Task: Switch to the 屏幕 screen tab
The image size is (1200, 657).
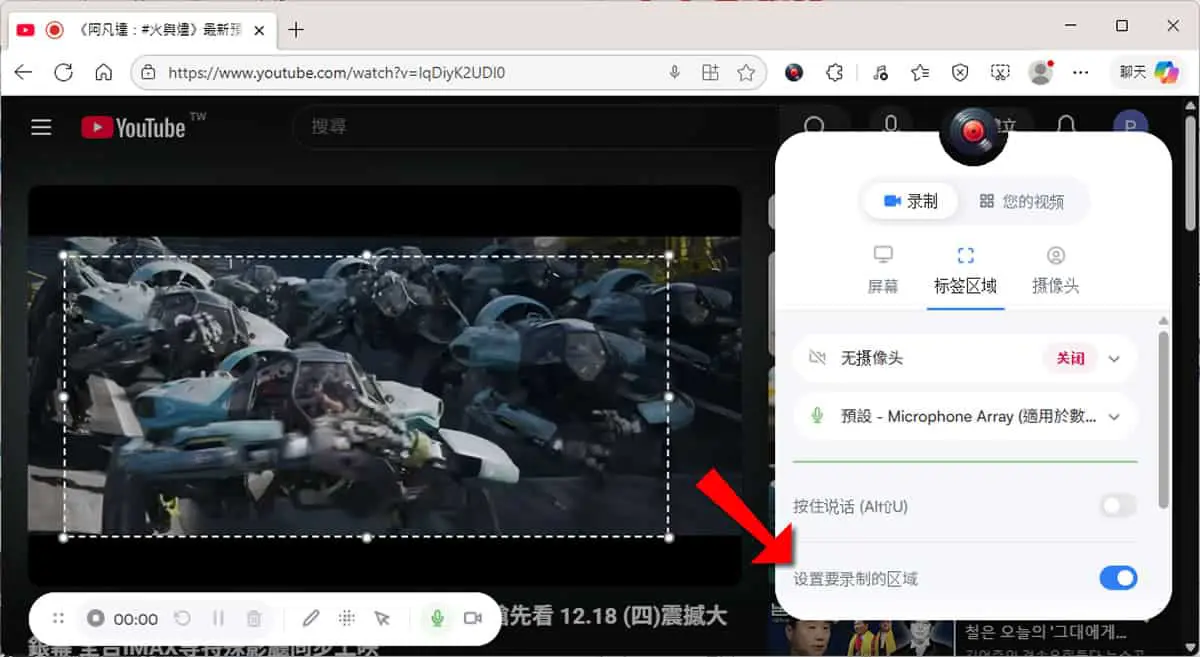Action: [883, 271]
